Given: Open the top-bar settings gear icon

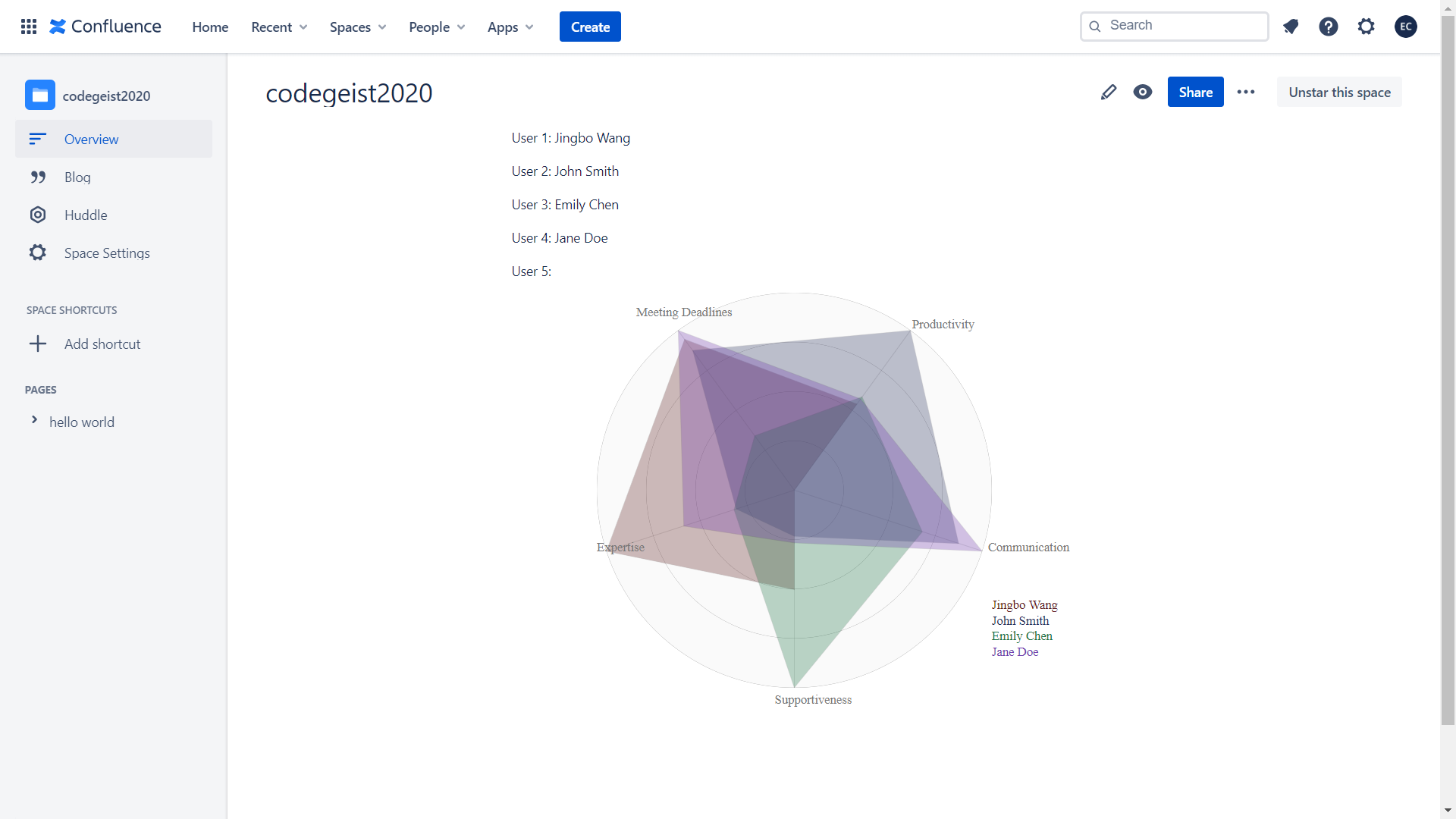Looking at the screenshot, I should pyautogui.click(x=1366, y=27).
